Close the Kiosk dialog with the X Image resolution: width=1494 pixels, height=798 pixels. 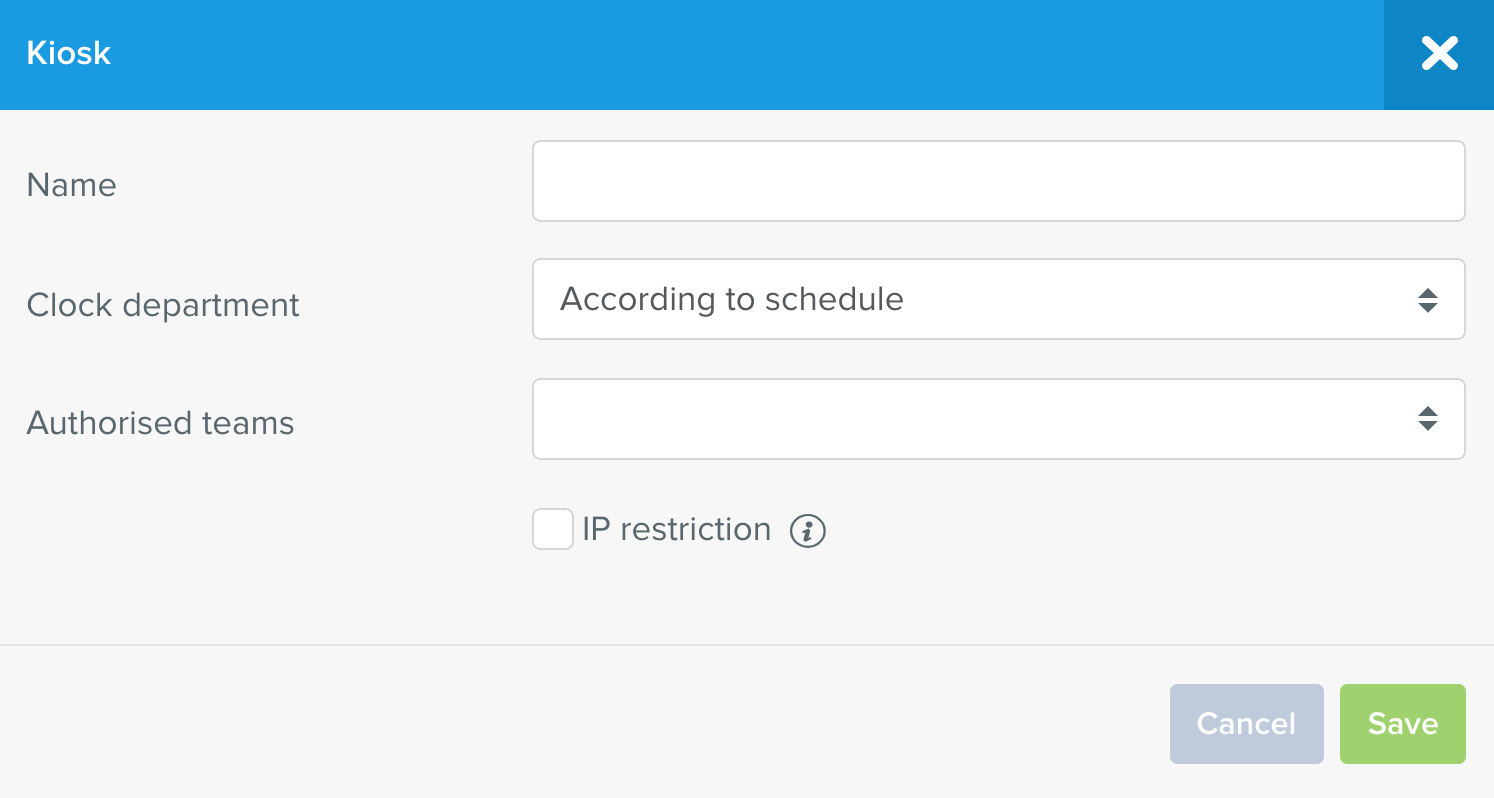click(x=1439, y=54)
